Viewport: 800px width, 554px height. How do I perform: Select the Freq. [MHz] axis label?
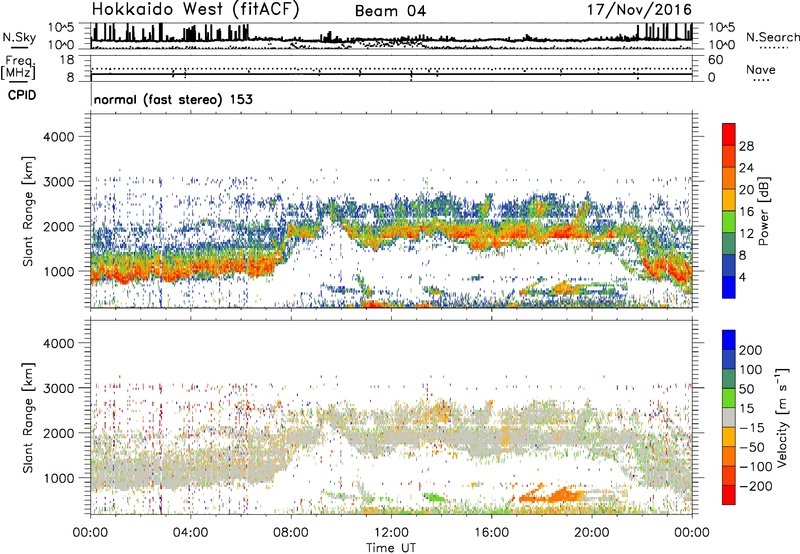[x=18, y=67]
